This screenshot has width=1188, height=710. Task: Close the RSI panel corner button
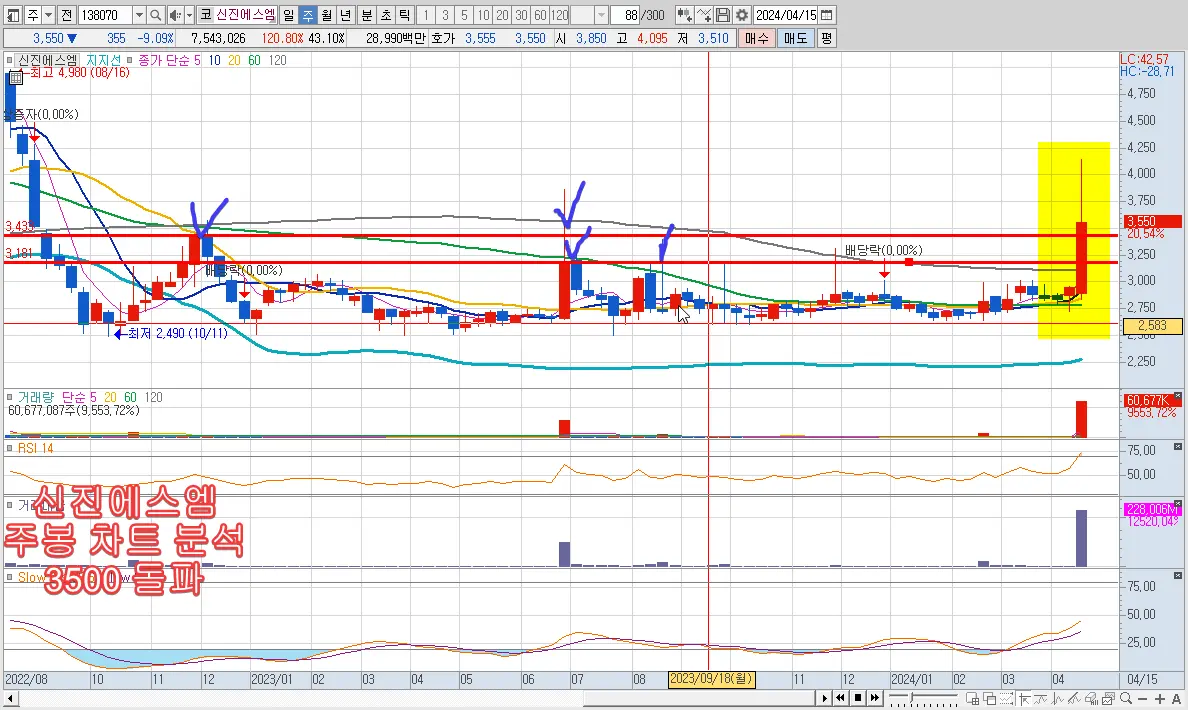click(1177, 447)
